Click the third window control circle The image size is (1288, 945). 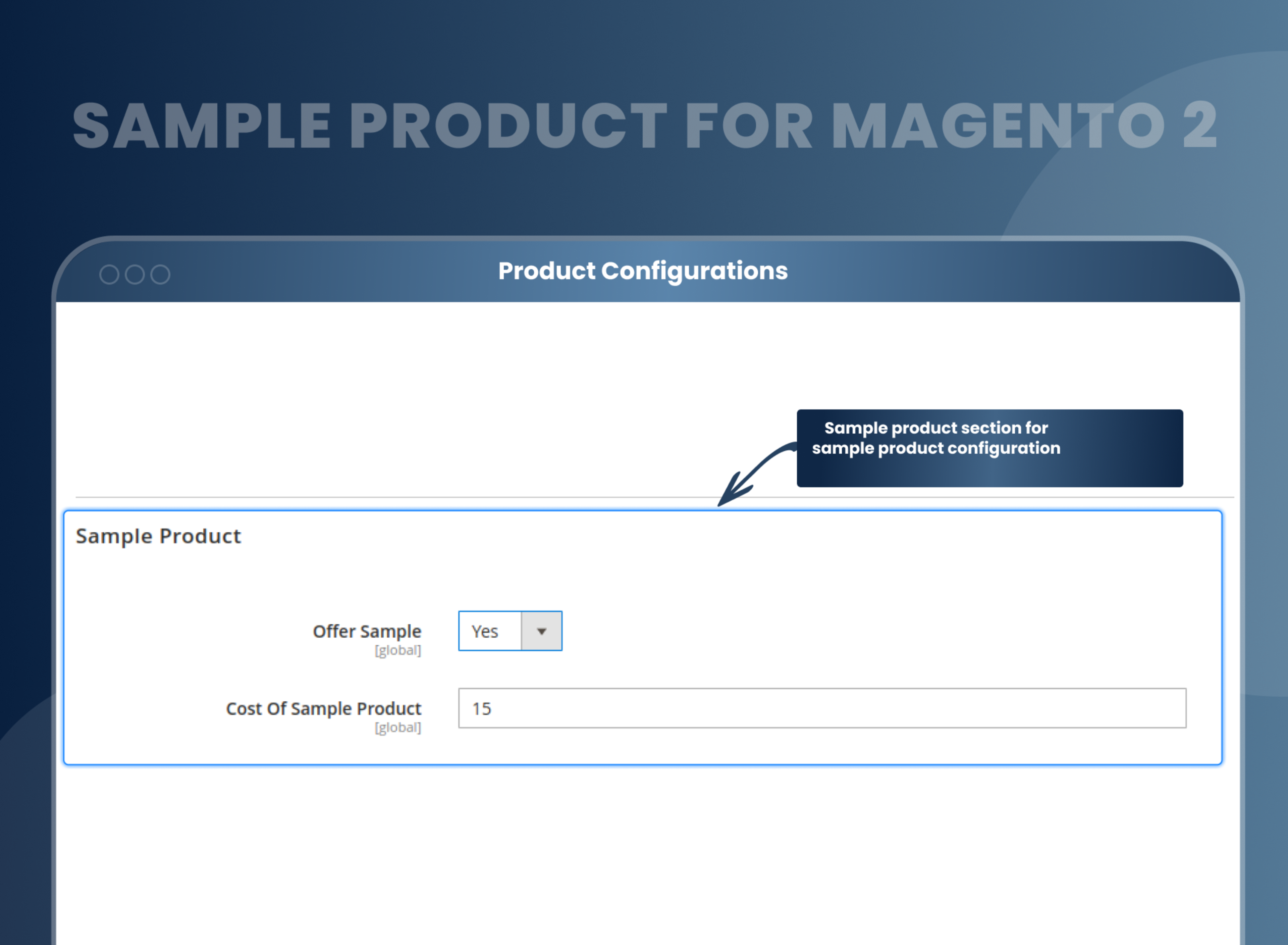coord(160,275)
